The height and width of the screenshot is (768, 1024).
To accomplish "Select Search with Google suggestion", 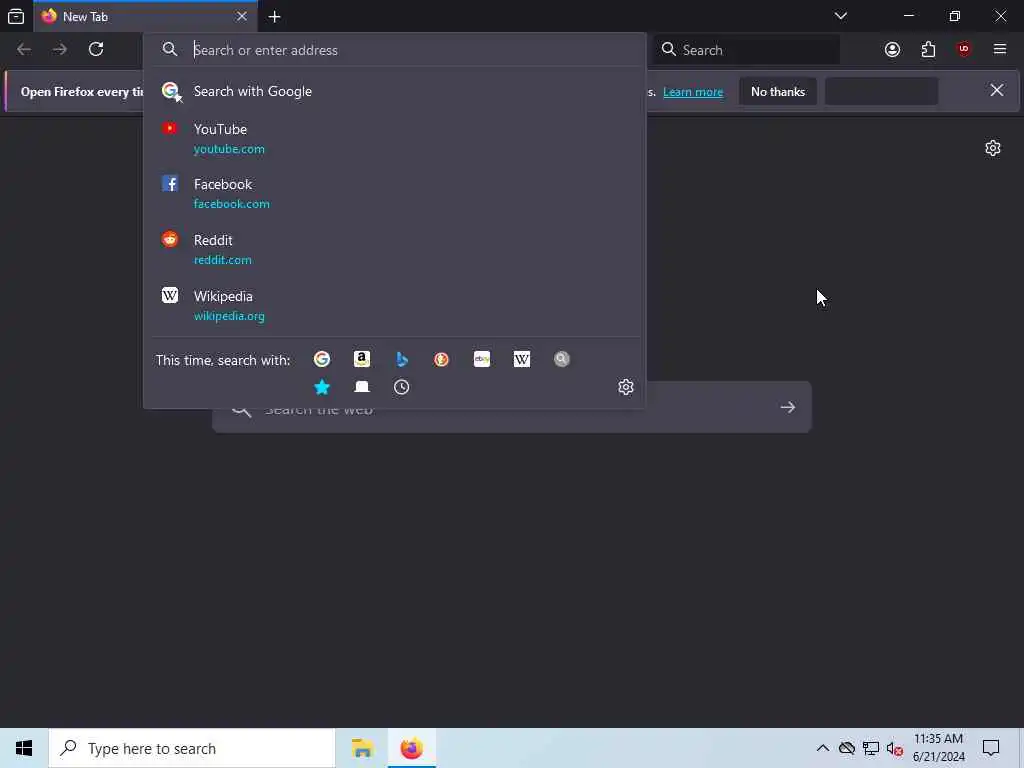I will click(x=394, y=91).
